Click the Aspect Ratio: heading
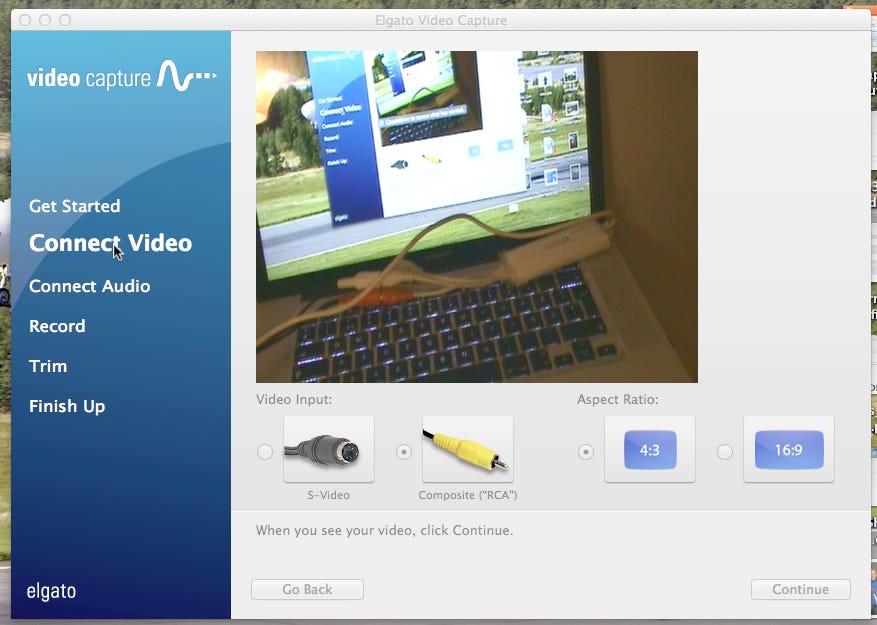This screenshot has height=625, width=877. [617, 400]
